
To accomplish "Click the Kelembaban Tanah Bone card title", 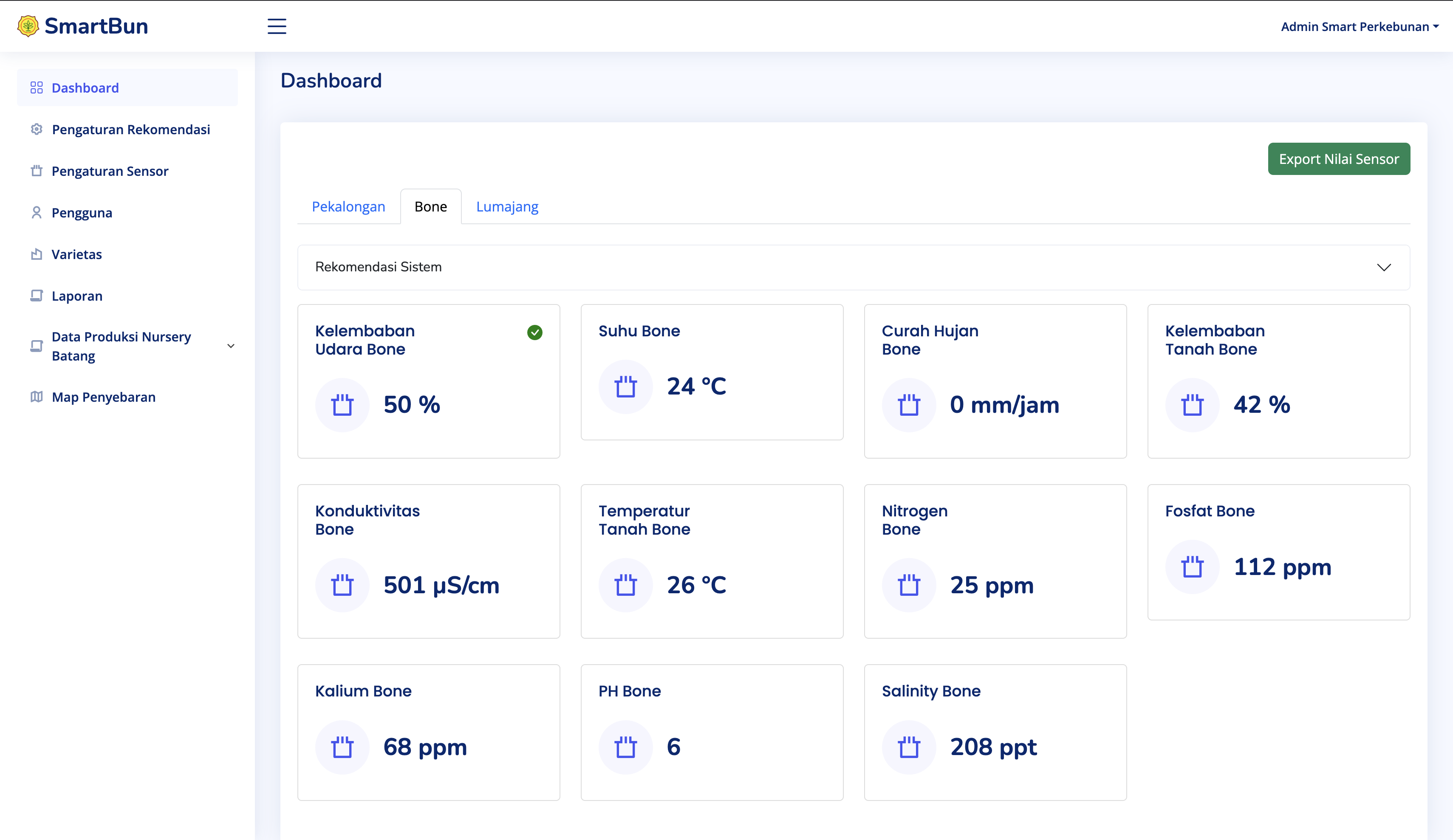I will coord(1215,340).
